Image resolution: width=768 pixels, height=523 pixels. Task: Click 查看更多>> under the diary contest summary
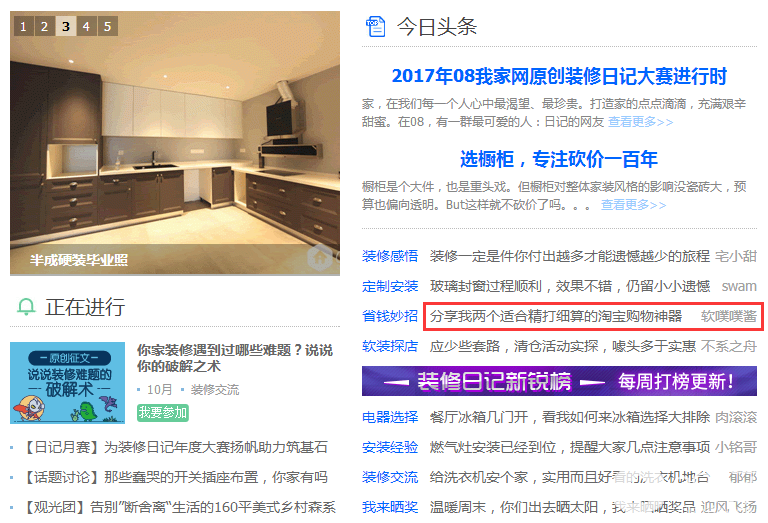click(641, 121)
